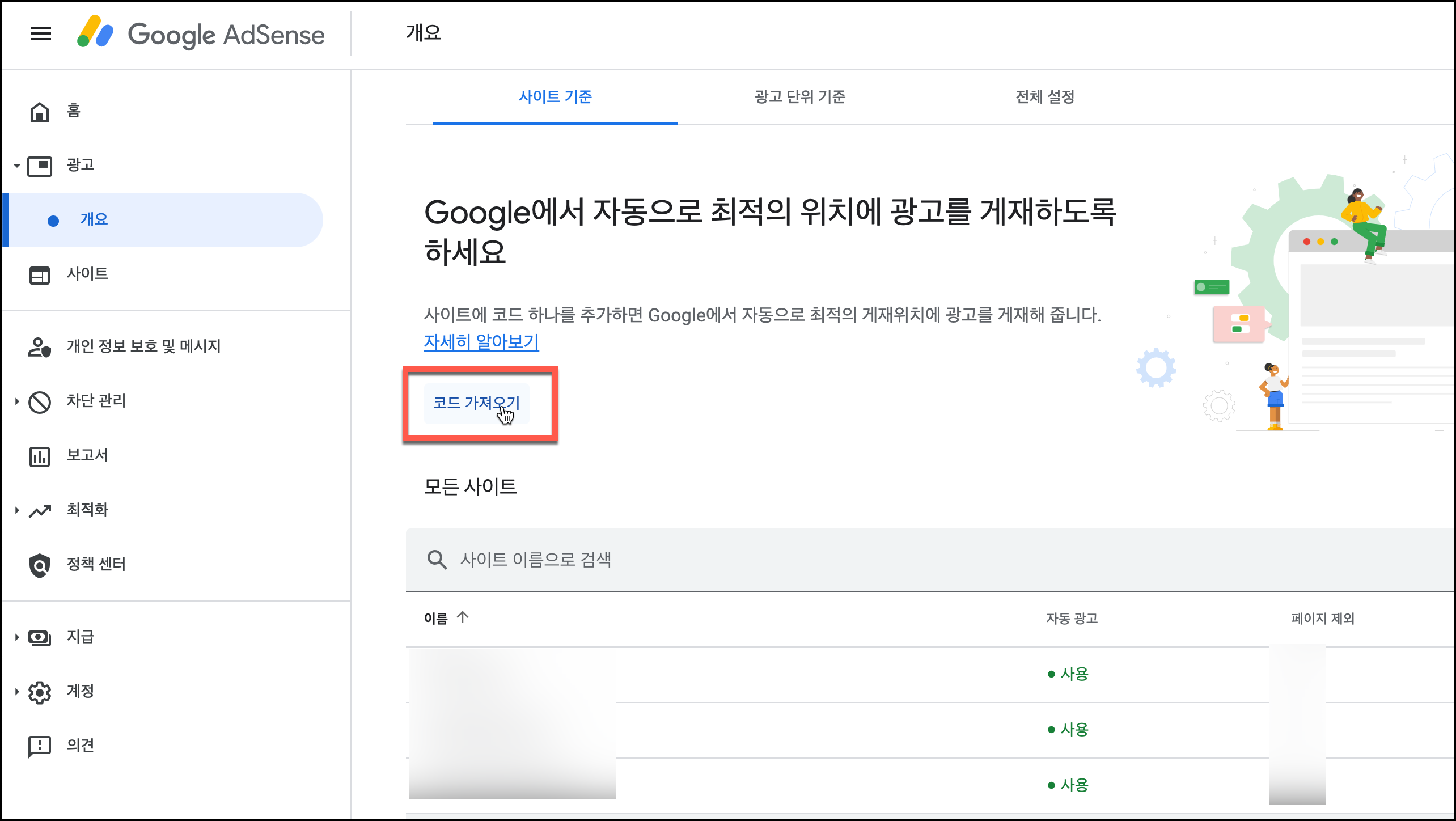Click the blocking controls (차단 관리) icon

coord(40,402)
